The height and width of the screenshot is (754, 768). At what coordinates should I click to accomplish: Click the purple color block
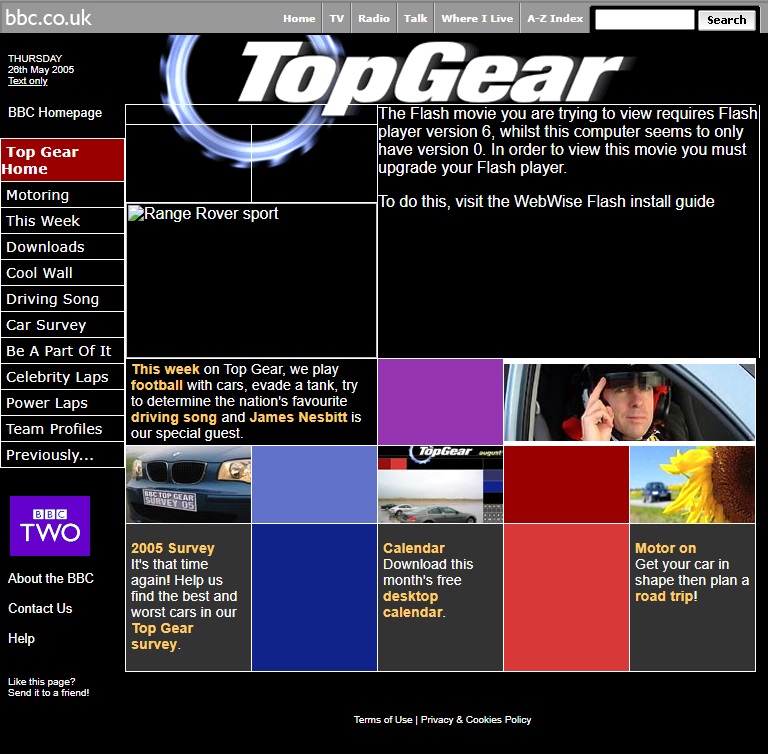[x=440, y=402]
